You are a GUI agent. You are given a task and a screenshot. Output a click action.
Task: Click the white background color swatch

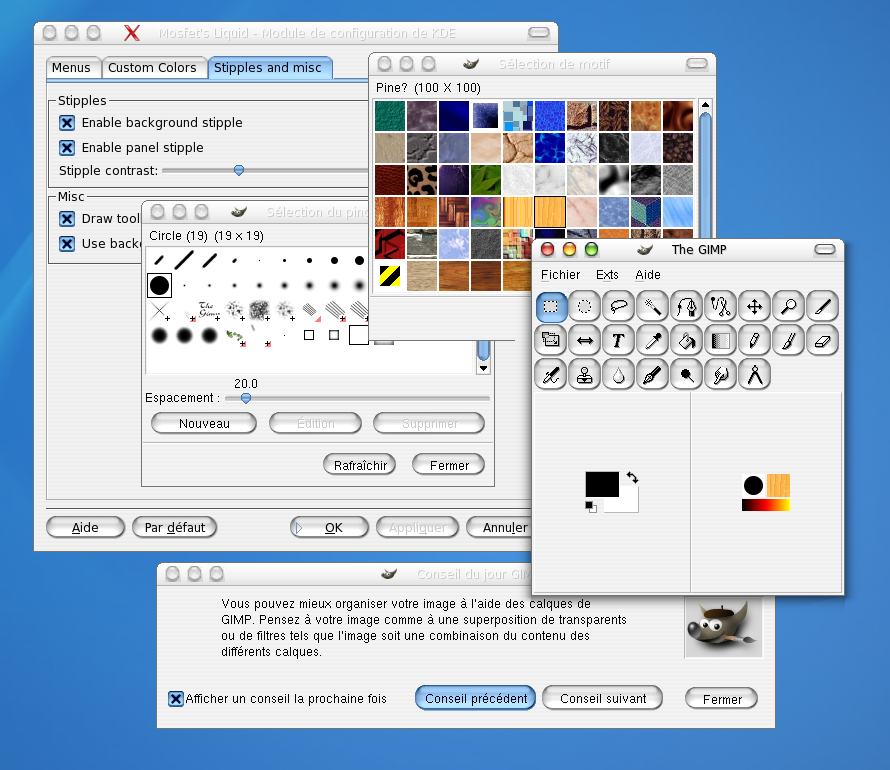627,504
